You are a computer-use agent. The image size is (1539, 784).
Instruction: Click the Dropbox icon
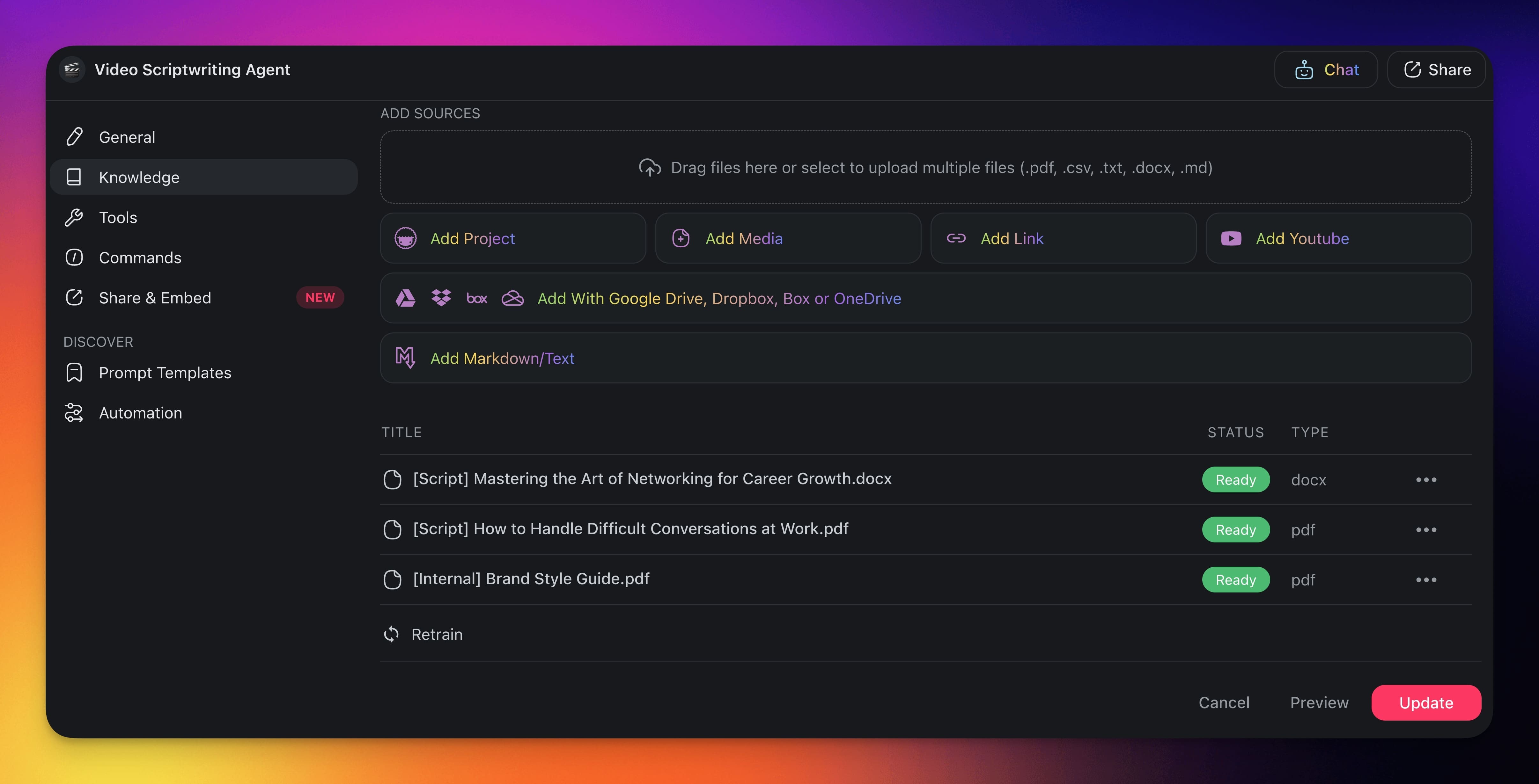click(x=441, y=298)
